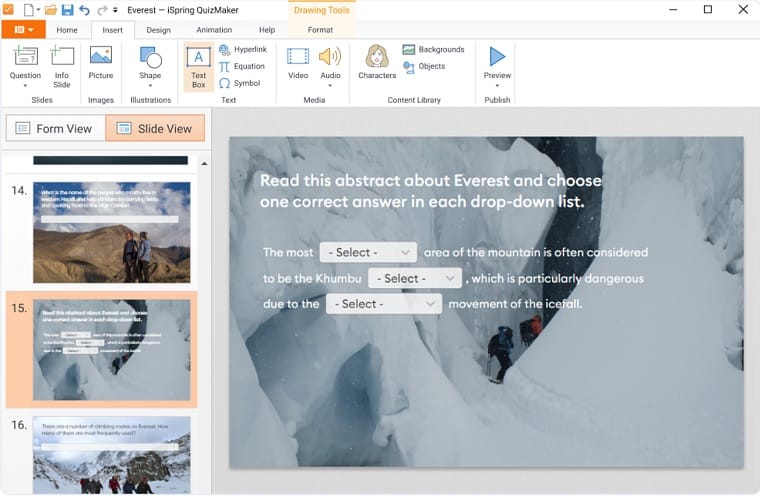Open the Animation tab
Image resolution: width=760 pixels, height=496 pixels.
[214, 30]
